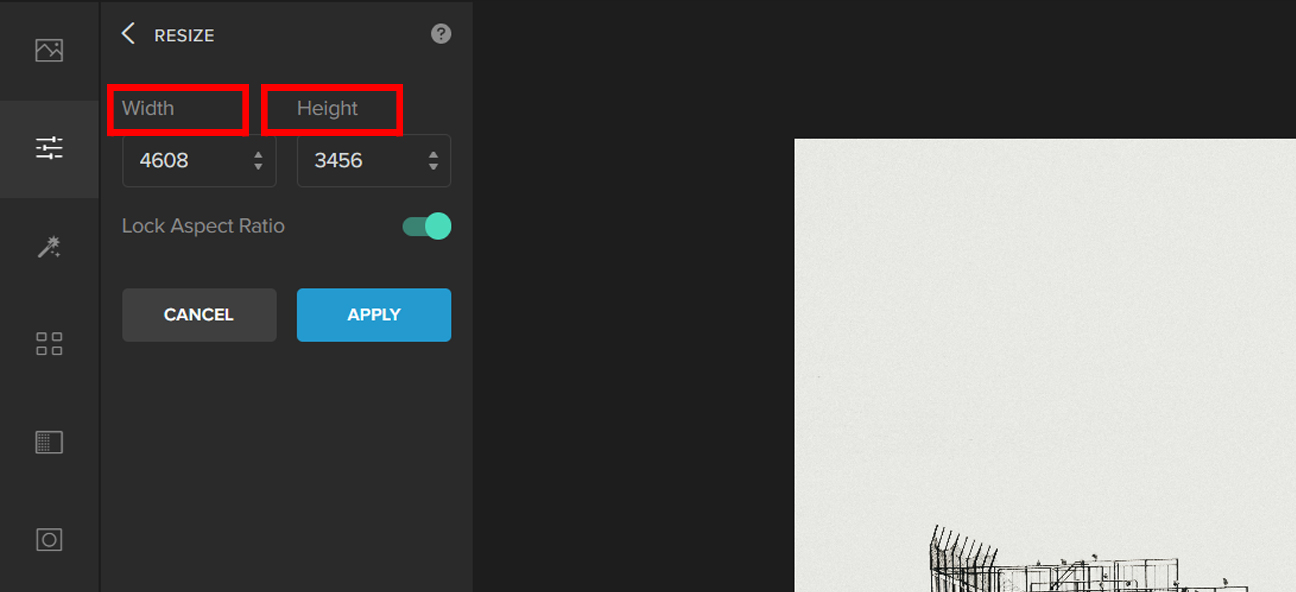This screenshot has height=592, width=1296.
Task: Increase Height using the up arrow
Action: coord(433,154)
